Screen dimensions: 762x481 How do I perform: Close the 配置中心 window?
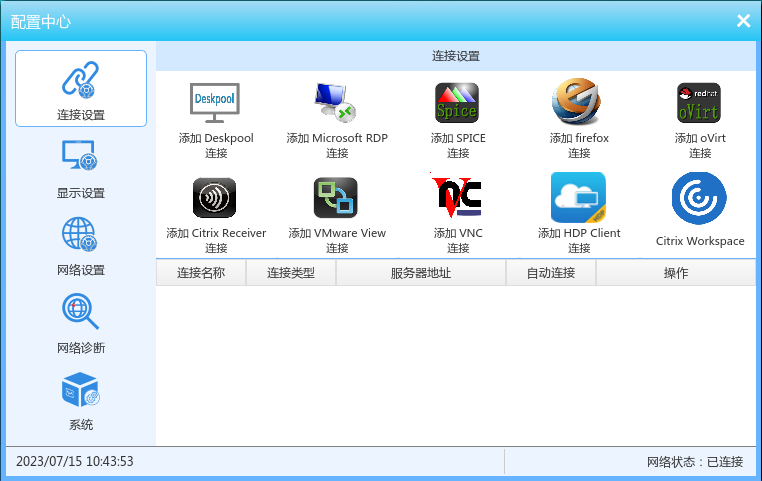pos(743,20)
